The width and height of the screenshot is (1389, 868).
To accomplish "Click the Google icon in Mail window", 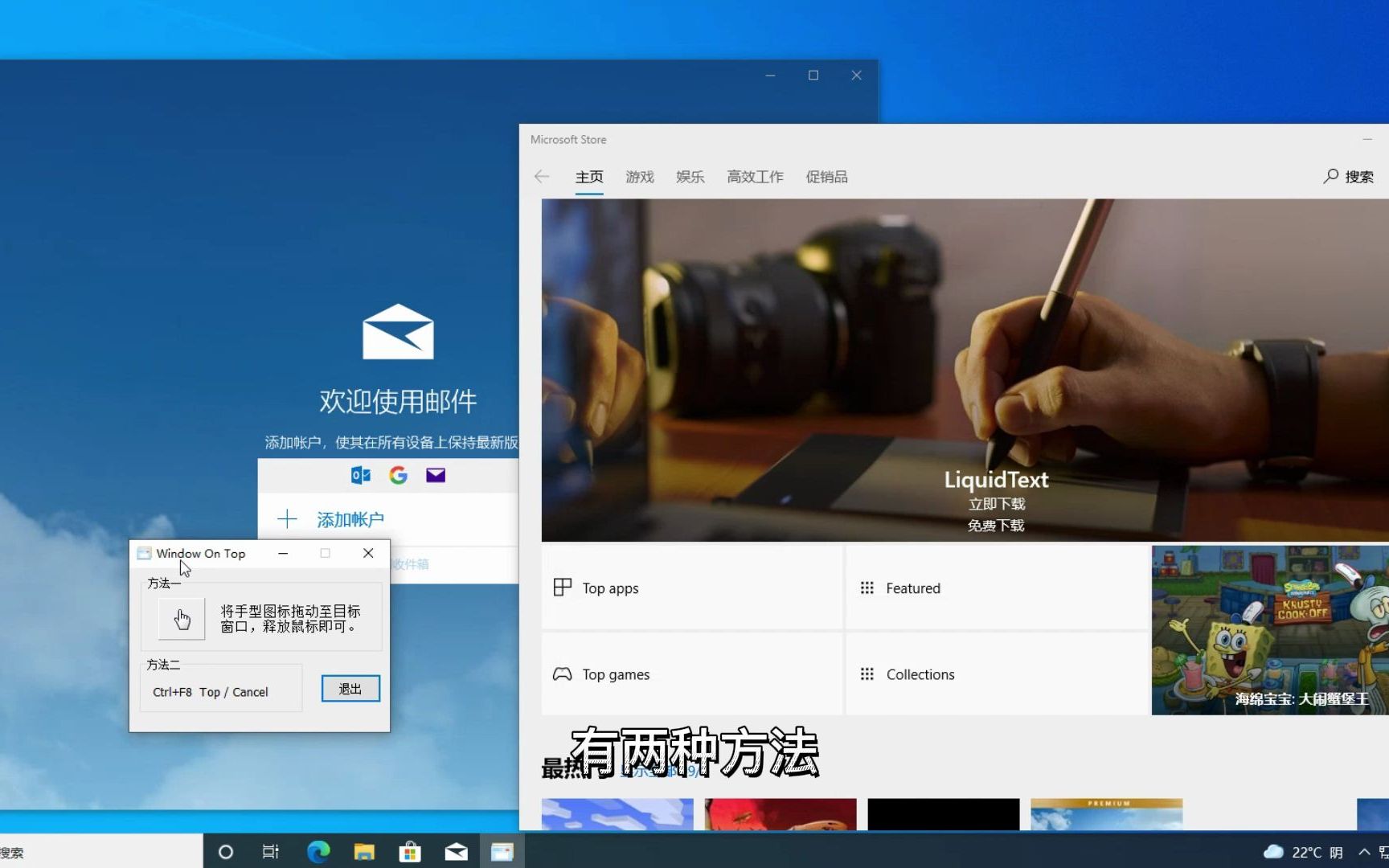I will [x=398, y=475].
